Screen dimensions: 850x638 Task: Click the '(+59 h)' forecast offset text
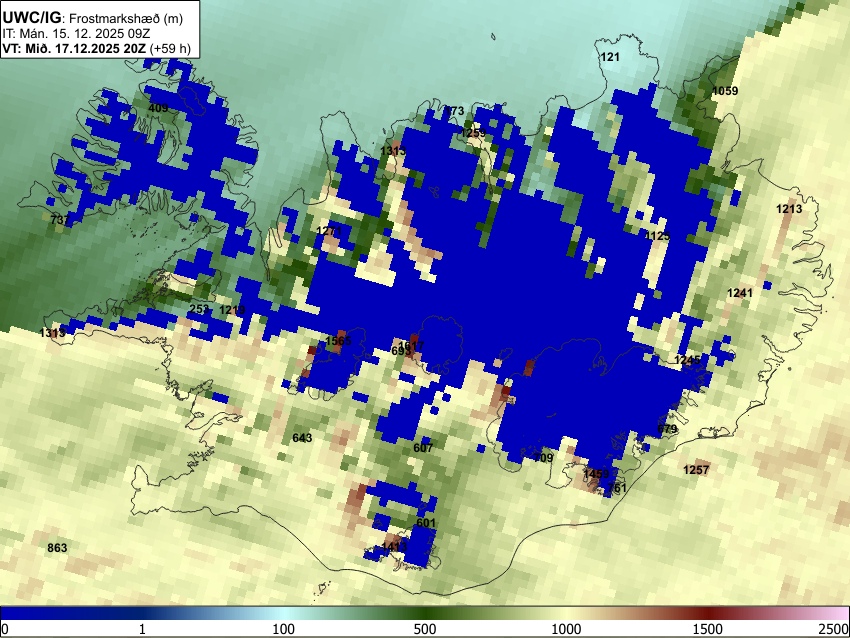tap(170, 48)
